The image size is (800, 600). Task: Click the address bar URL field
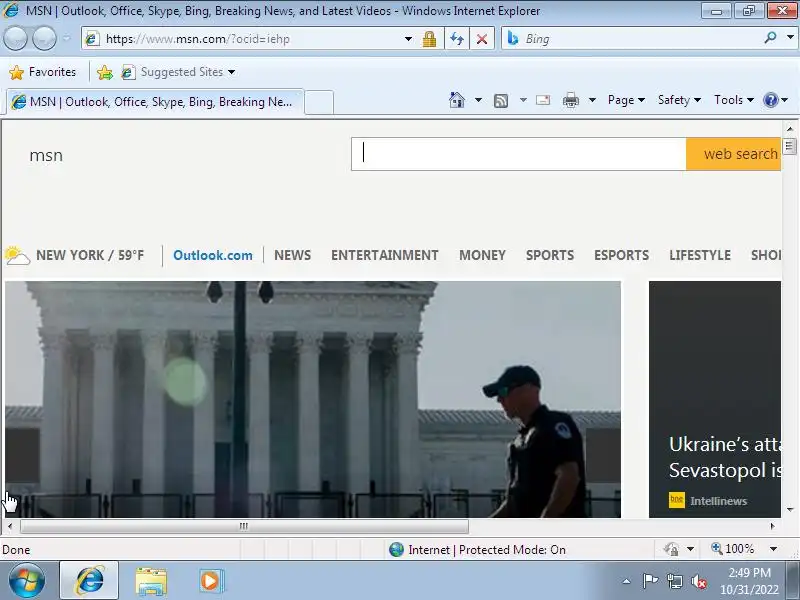(246, 39)
